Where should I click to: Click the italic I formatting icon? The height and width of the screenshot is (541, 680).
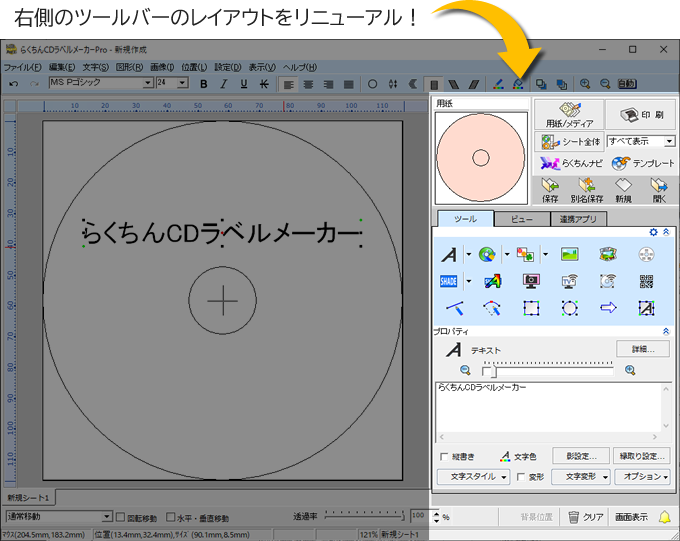point(224,84)
